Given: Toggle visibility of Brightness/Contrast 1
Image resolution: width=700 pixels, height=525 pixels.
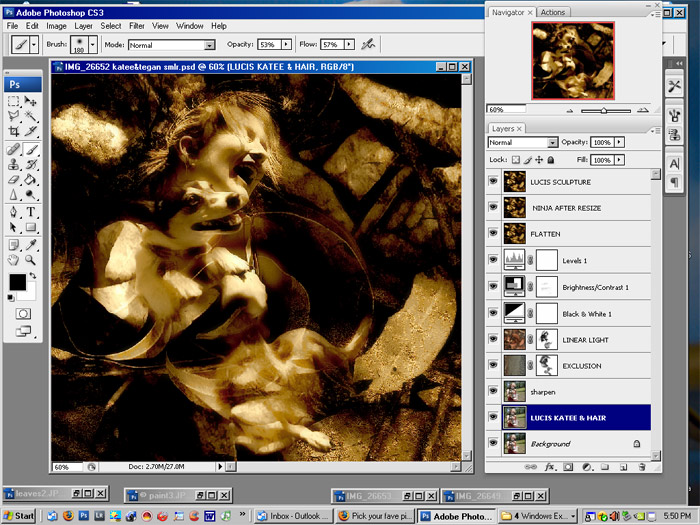Looking at the screenshot, I should click(493, 286).
